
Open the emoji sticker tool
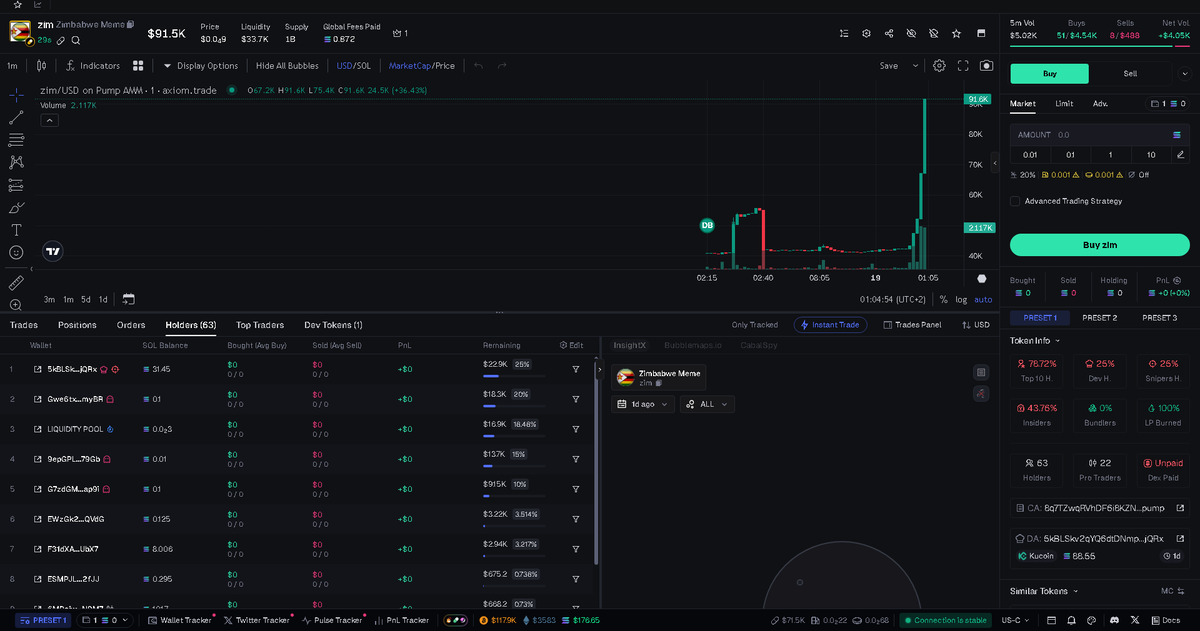point(16,253)
